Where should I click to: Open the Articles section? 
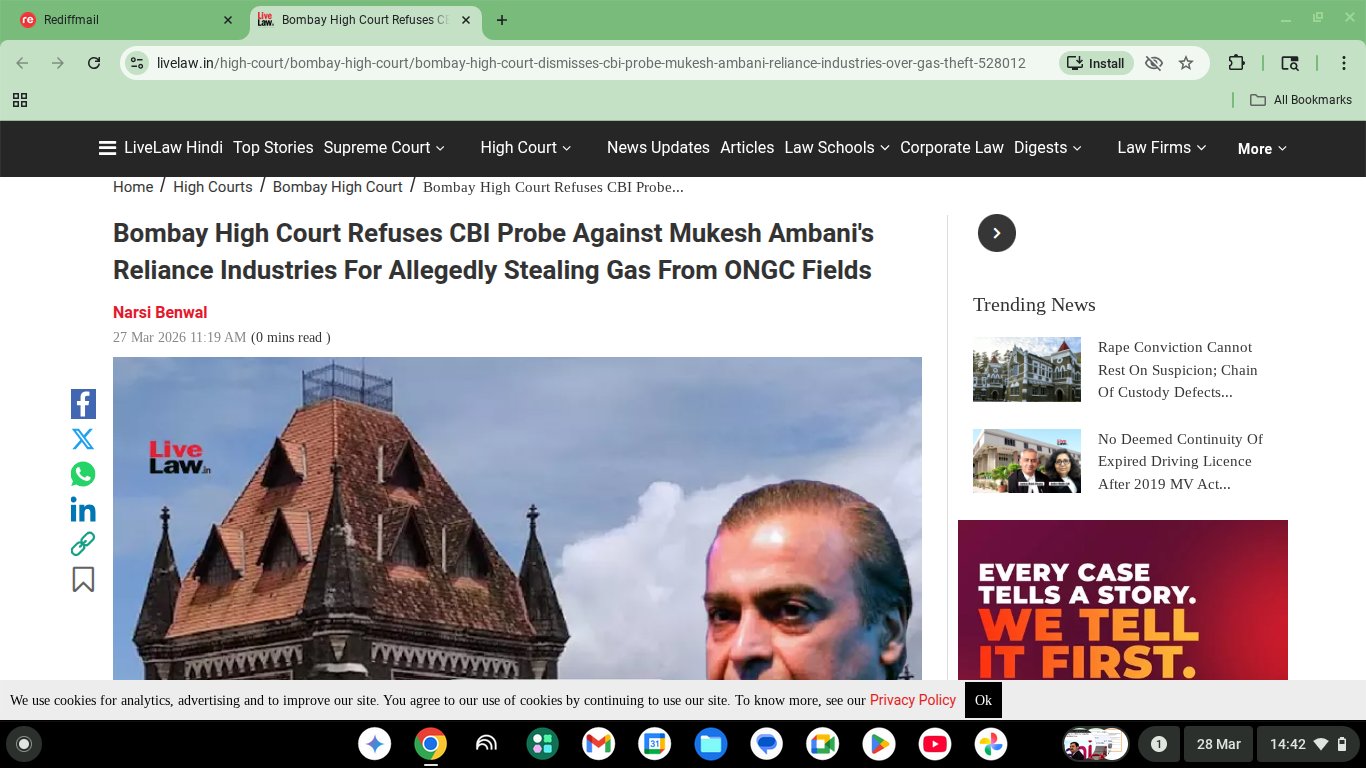[747, 148]
